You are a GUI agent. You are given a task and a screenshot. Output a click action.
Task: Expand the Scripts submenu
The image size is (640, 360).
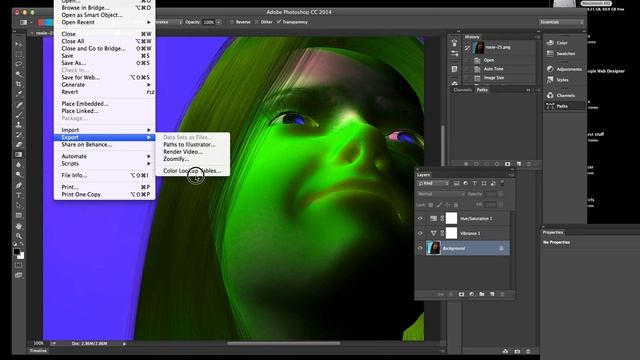click(x=104, y=164)
